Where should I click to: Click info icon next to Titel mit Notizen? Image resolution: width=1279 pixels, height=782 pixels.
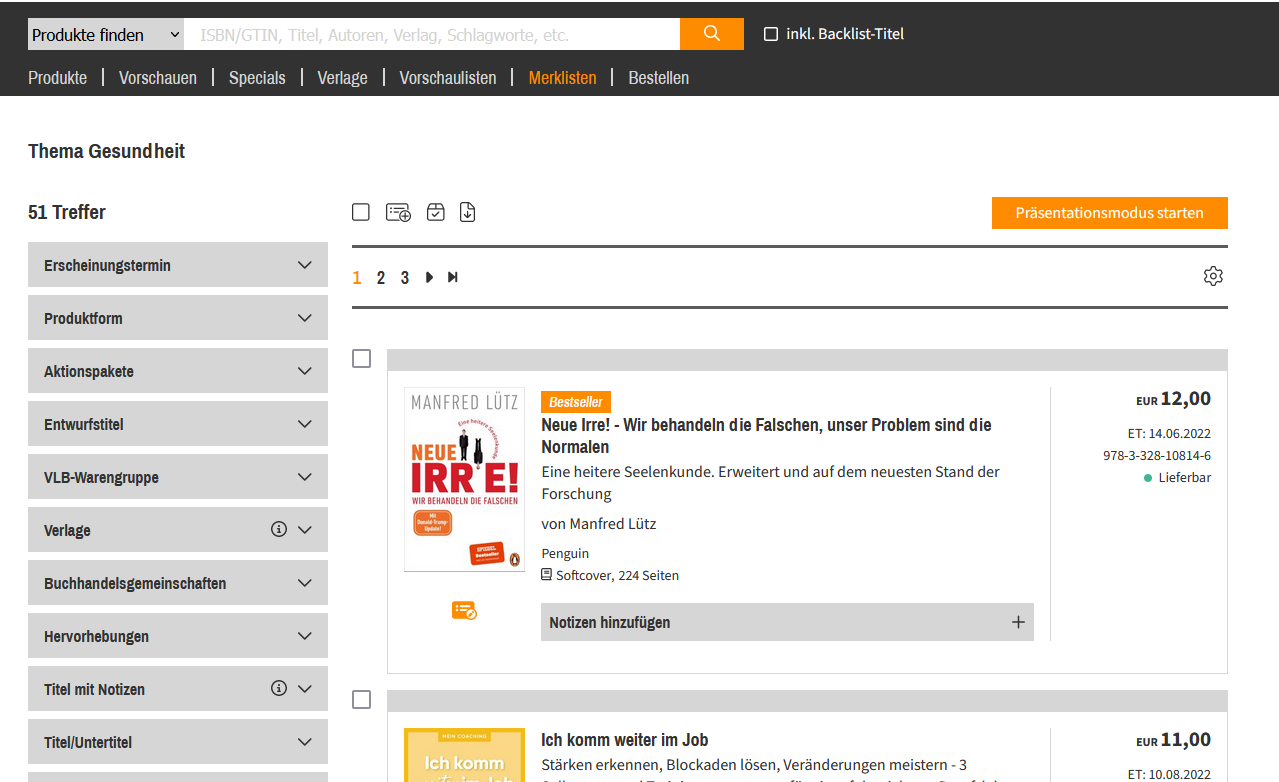tap(279, 688)
